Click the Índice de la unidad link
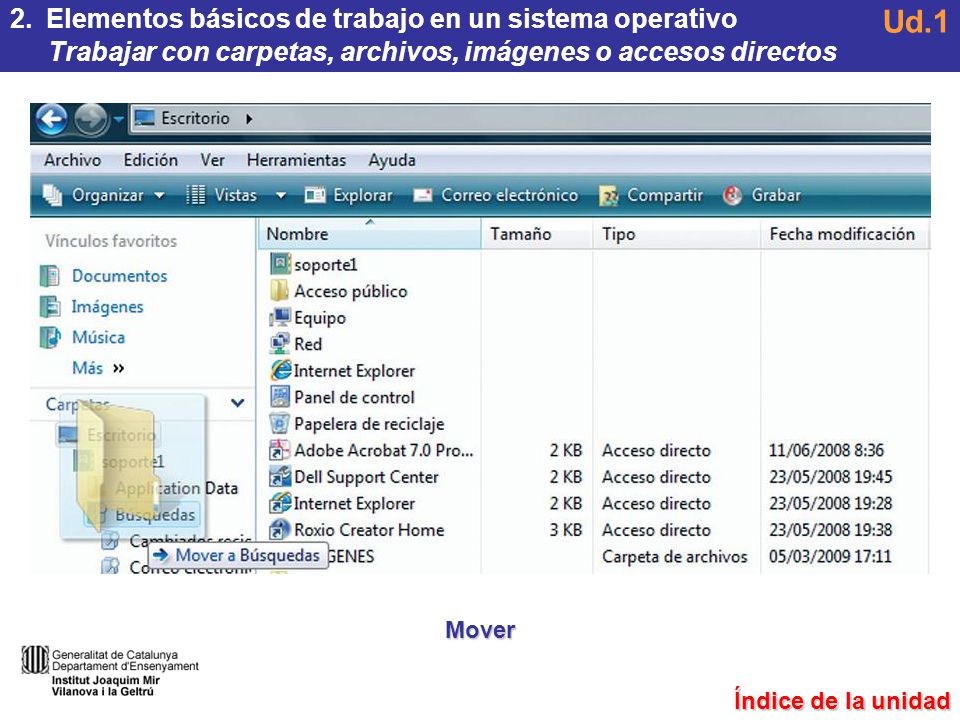 point(842,700)
